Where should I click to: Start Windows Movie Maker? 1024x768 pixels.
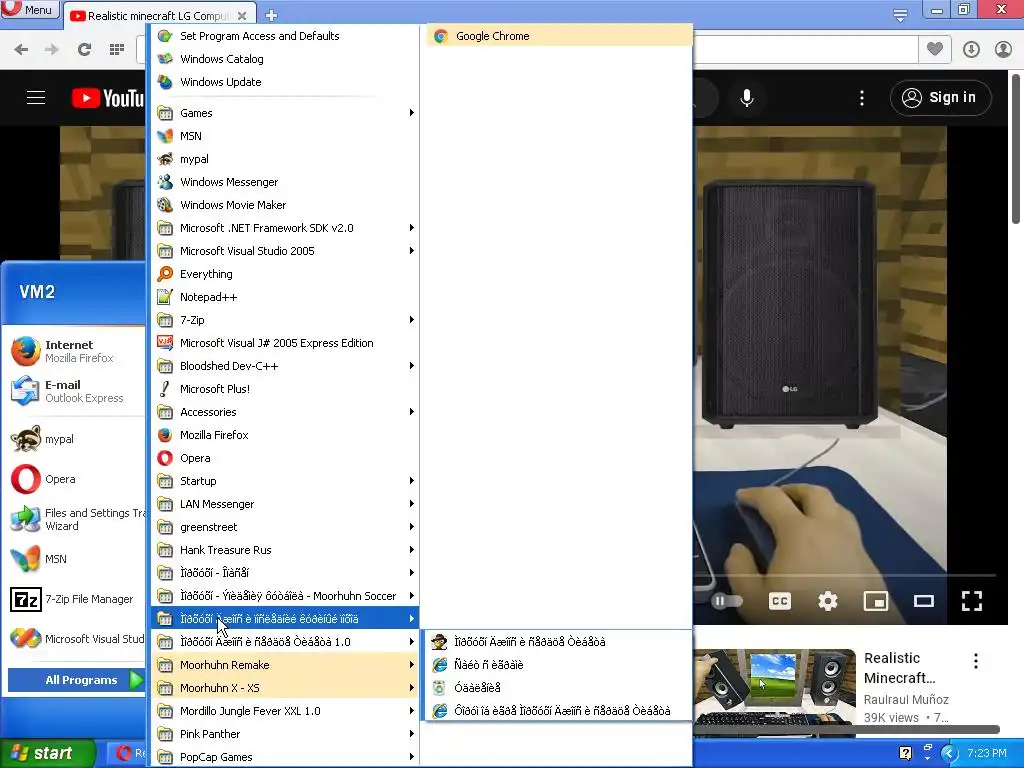(285, 205)
